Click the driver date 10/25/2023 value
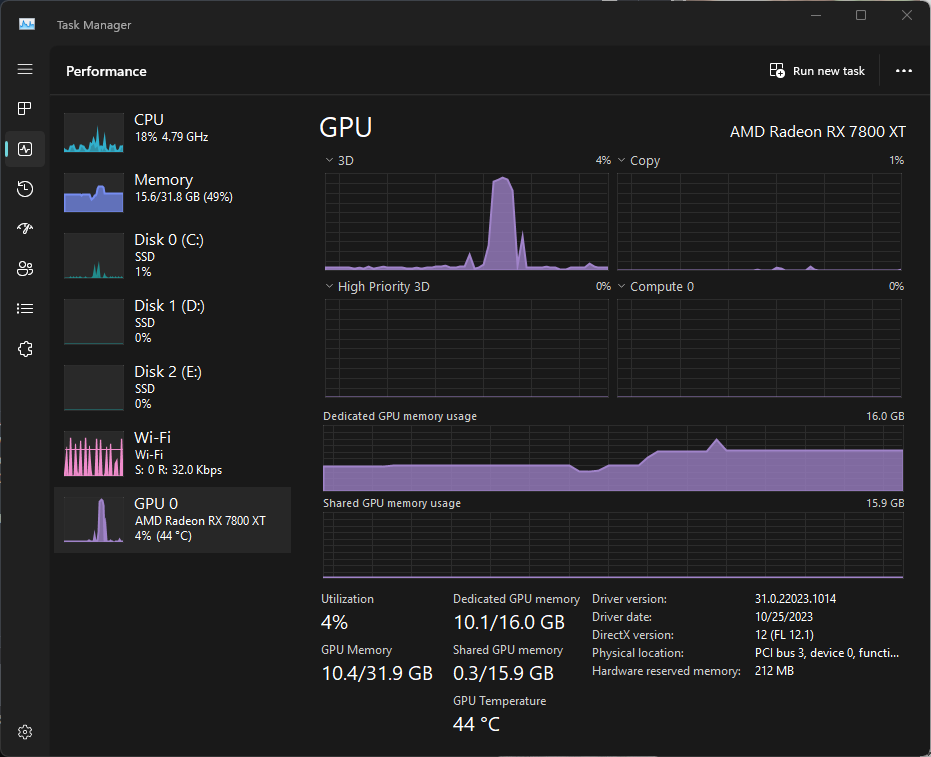 point(784,616)
